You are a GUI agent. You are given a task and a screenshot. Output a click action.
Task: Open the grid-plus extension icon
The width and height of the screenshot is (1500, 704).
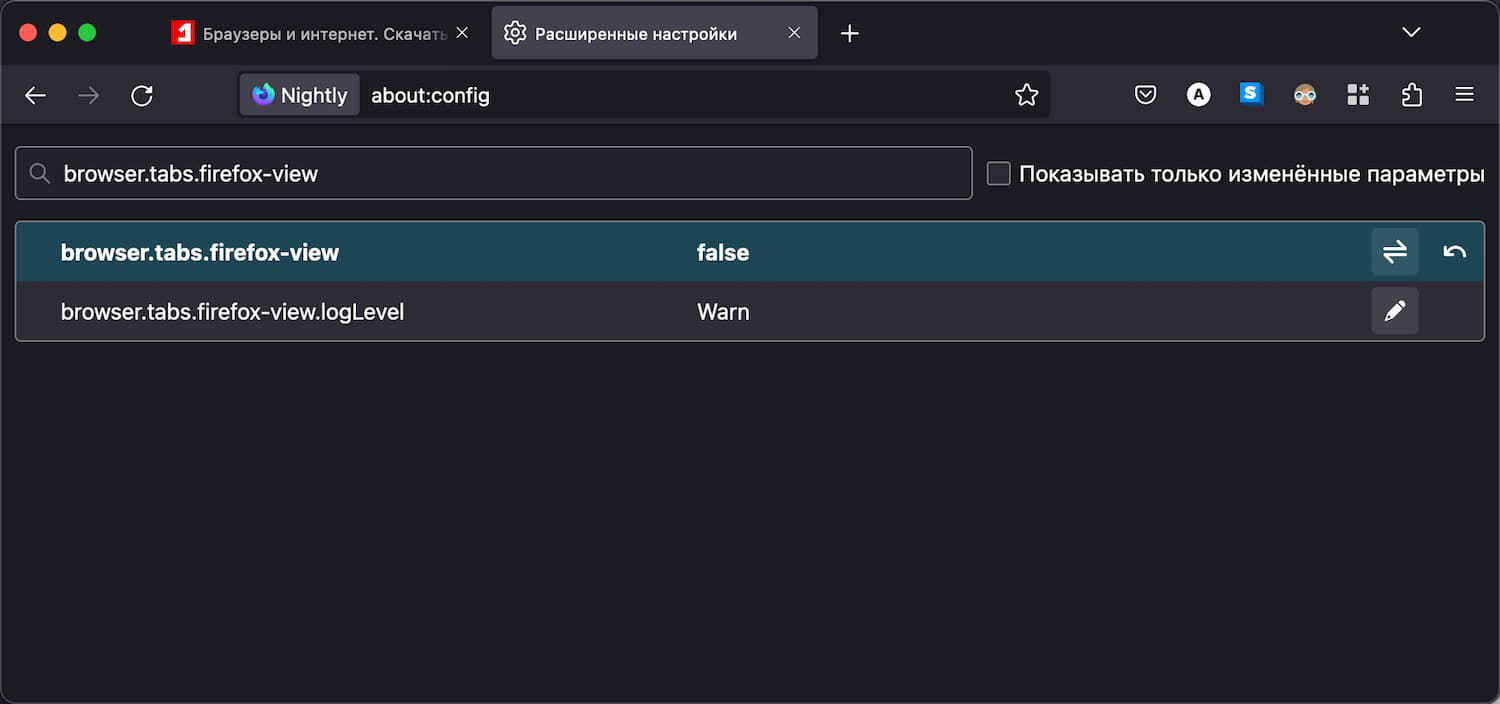tap(1358, 95)
